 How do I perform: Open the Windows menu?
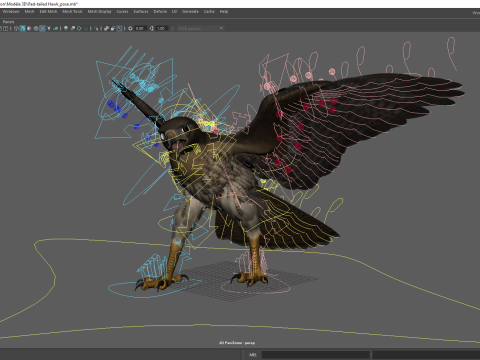pyautogui.click(x=11, y=12)
